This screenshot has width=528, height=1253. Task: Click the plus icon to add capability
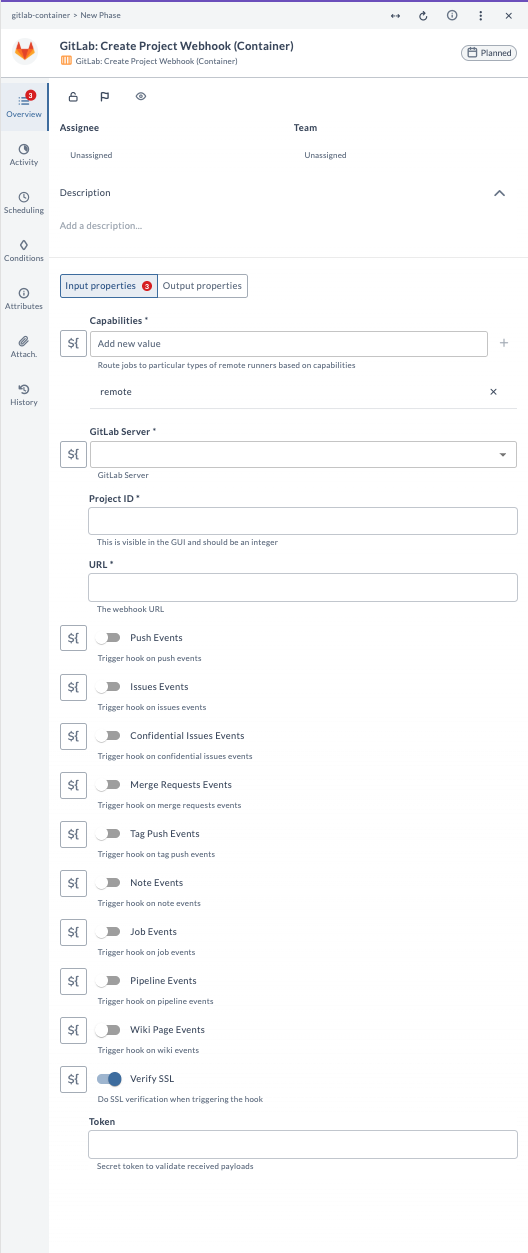[504, 343]
